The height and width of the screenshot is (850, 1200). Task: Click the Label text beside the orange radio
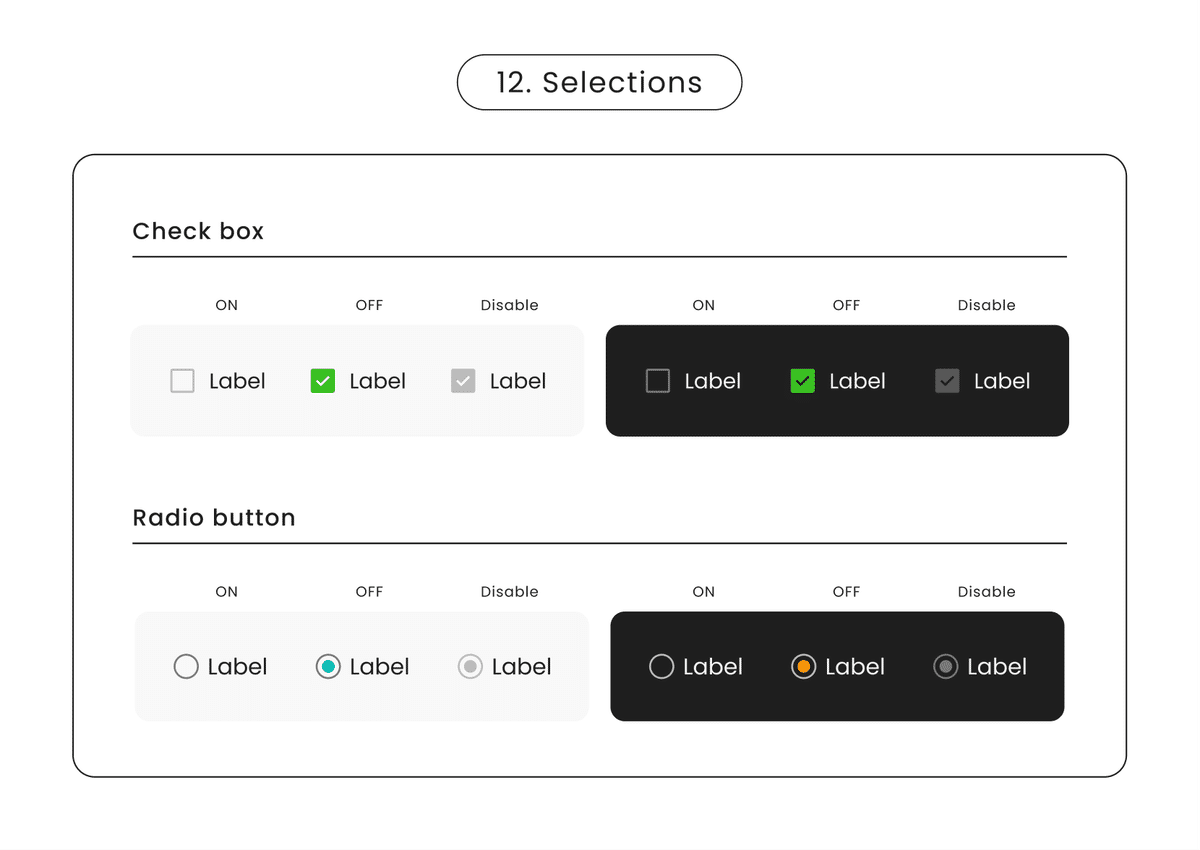855,667
